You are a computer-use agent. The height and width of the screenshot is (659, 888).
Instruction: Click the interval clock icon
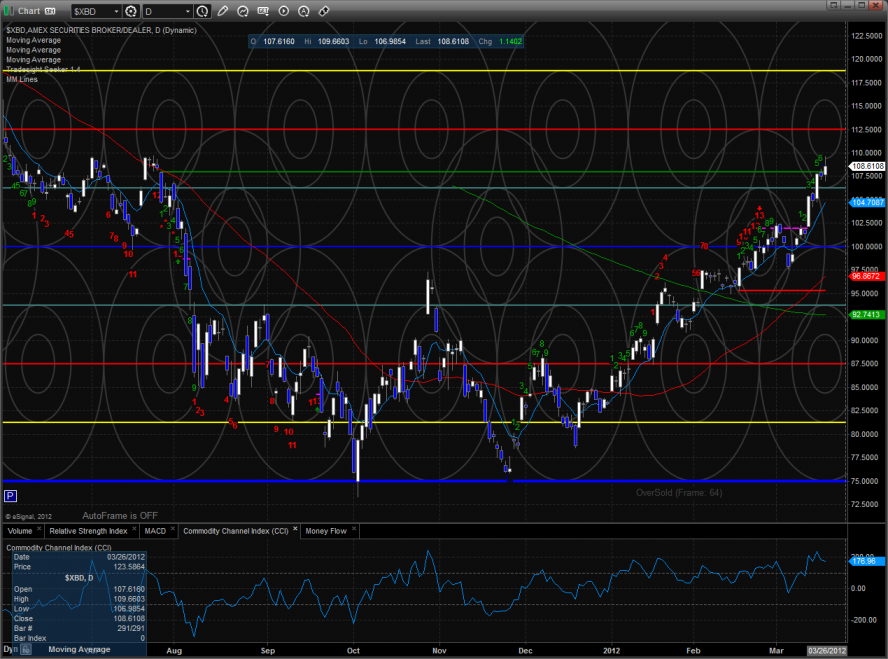coord(202,11)
